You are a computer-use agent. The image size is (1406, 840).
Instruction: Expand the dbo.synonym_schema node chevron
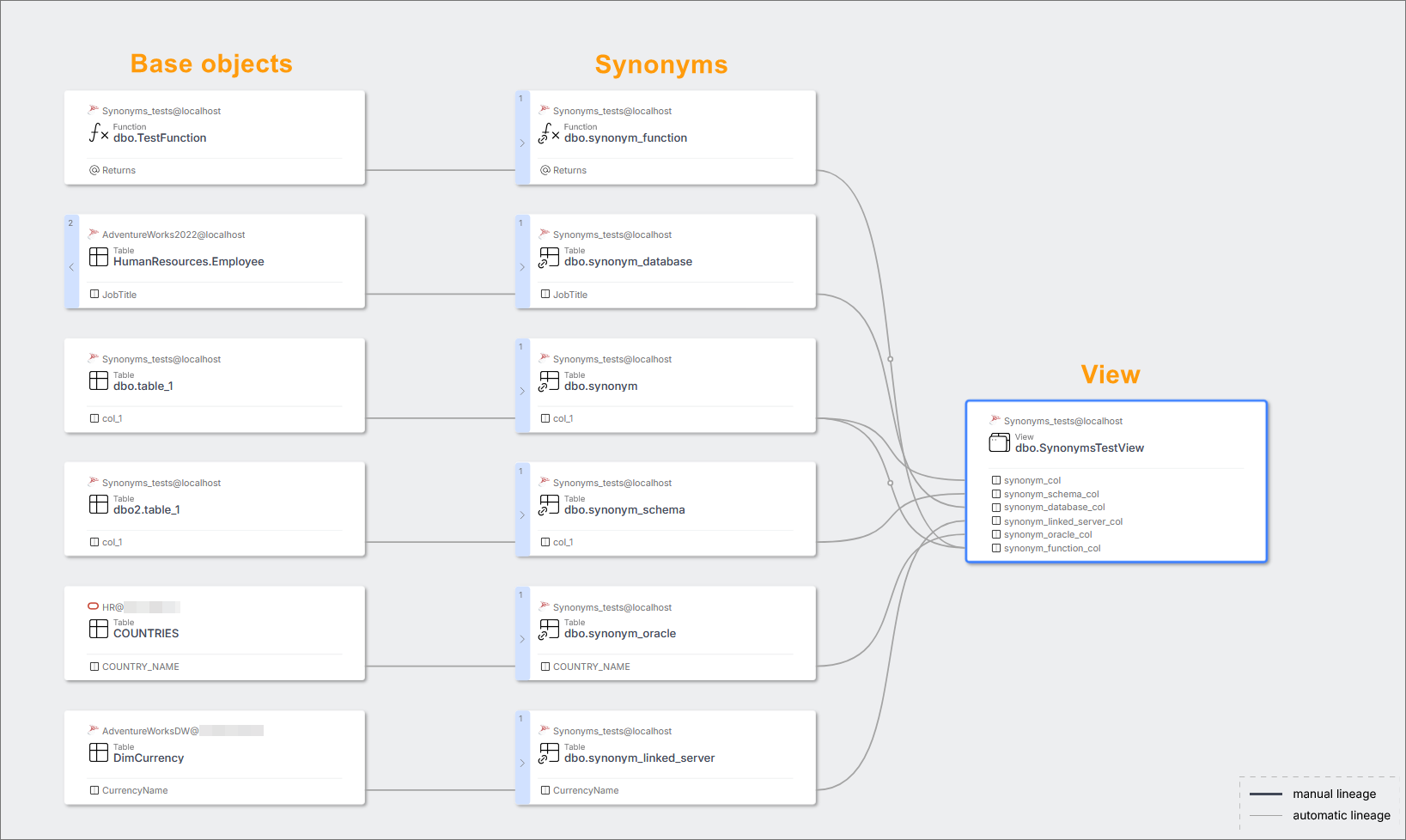pos(522,515)
